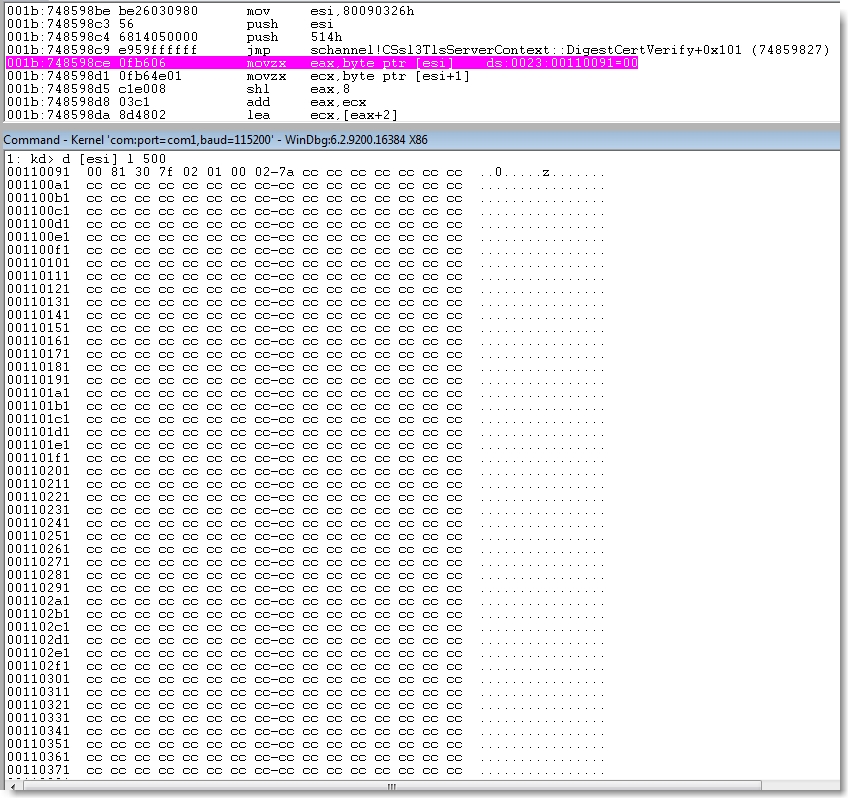The height and width of the screenshot is (798, 848).
Task: Select the highlighted movzx eax instruction line
Action: 320,63
